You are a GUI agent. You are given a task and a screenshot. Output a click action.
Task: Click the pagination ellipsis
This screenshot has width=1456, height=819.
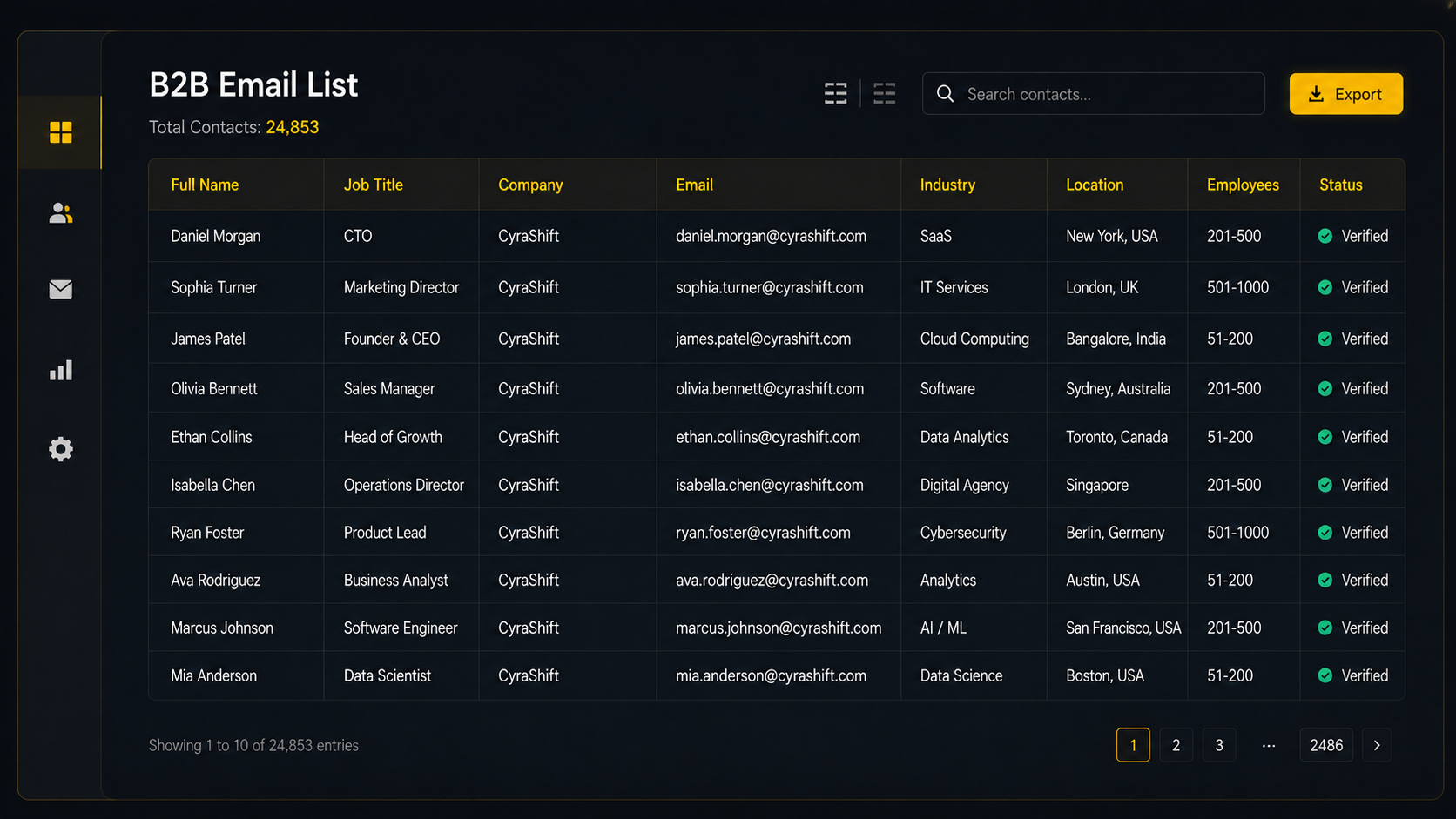click(1269, 745)
